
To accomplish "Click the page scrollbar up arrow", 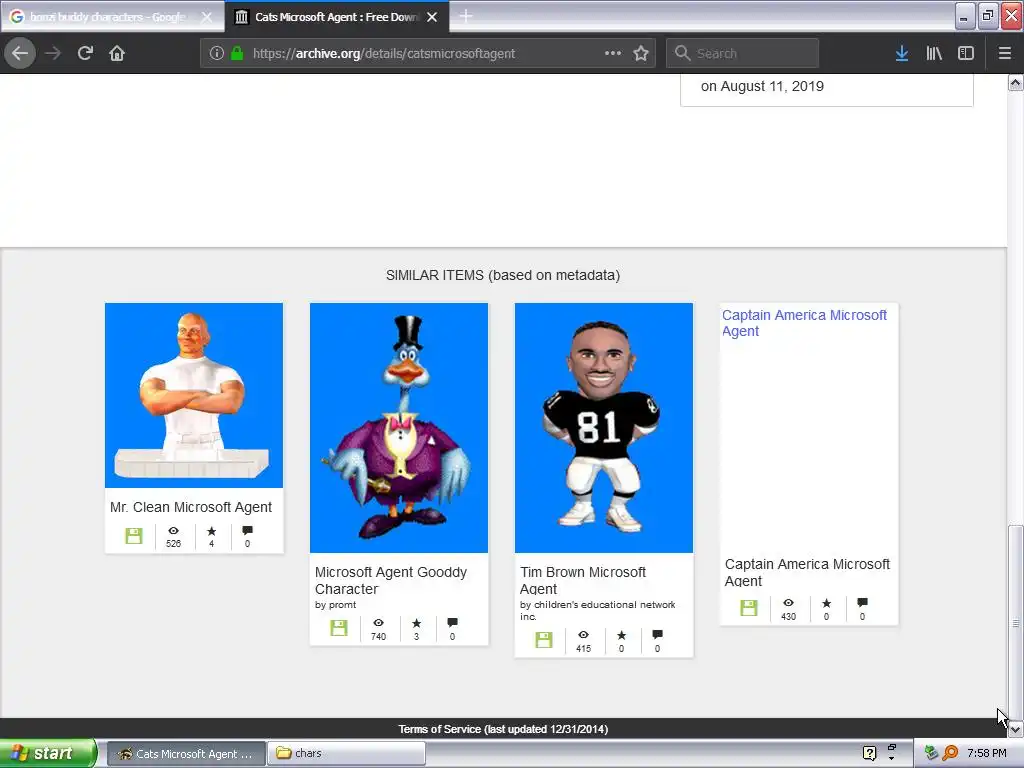I will (1016, 82).
